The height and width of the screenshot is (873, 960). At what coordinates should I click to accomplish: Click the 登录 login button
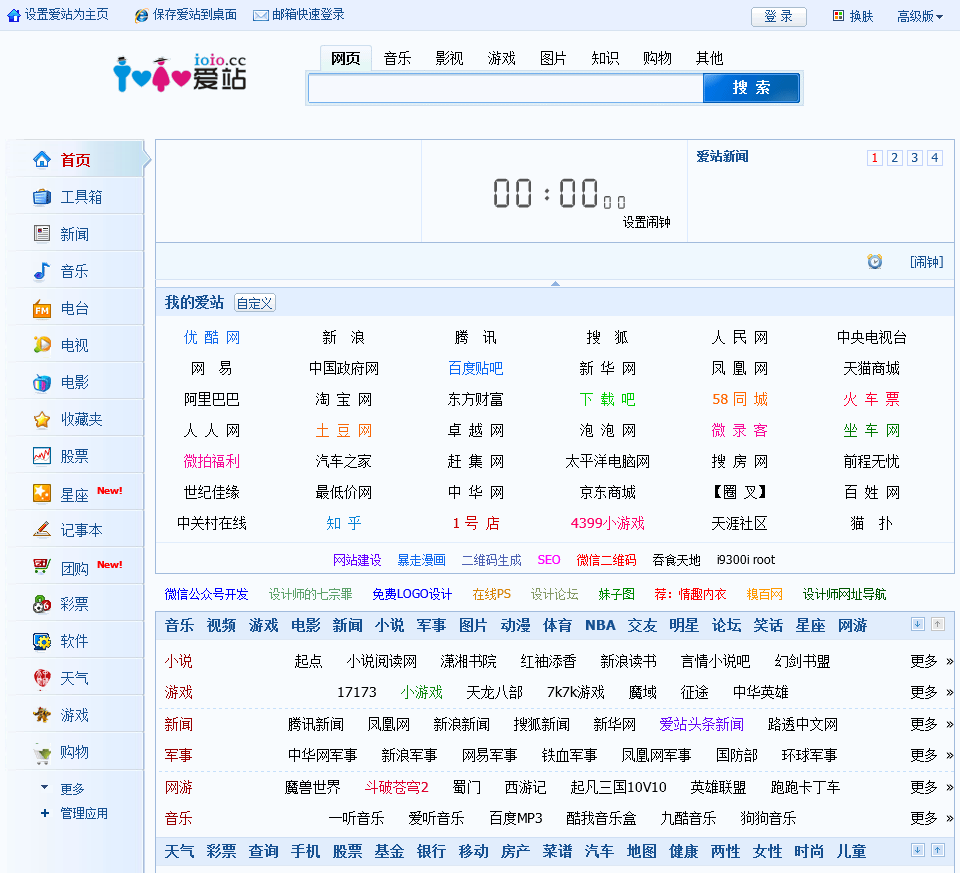[778, 16]
